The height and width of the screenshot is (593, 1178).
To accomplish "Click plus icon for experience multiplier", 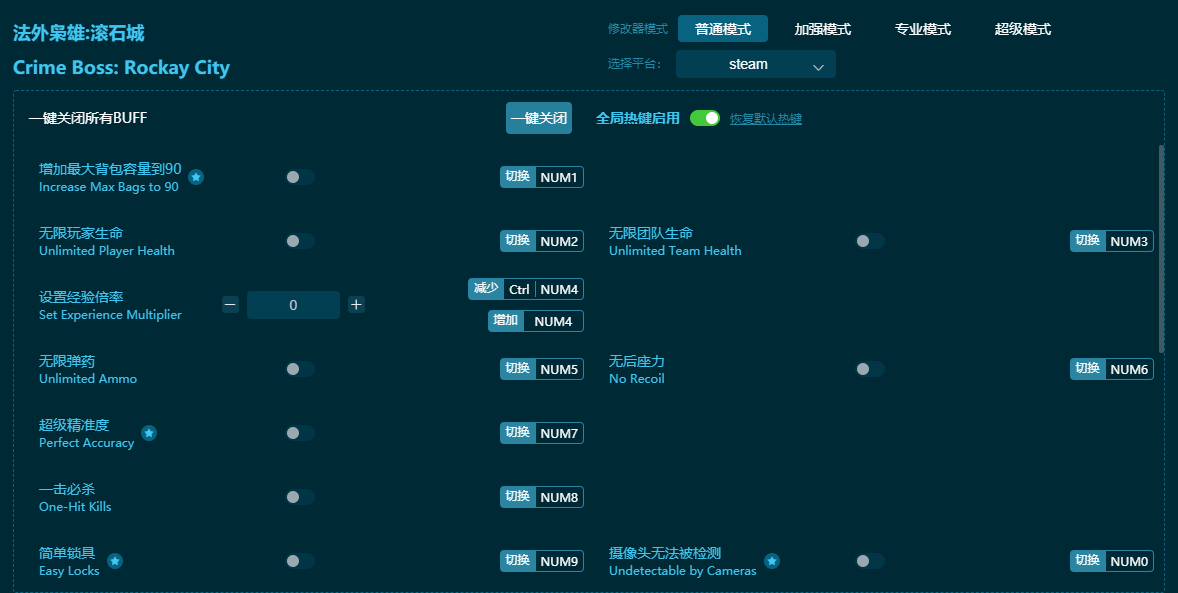I will pyautogui.click(x=356, y=305).
